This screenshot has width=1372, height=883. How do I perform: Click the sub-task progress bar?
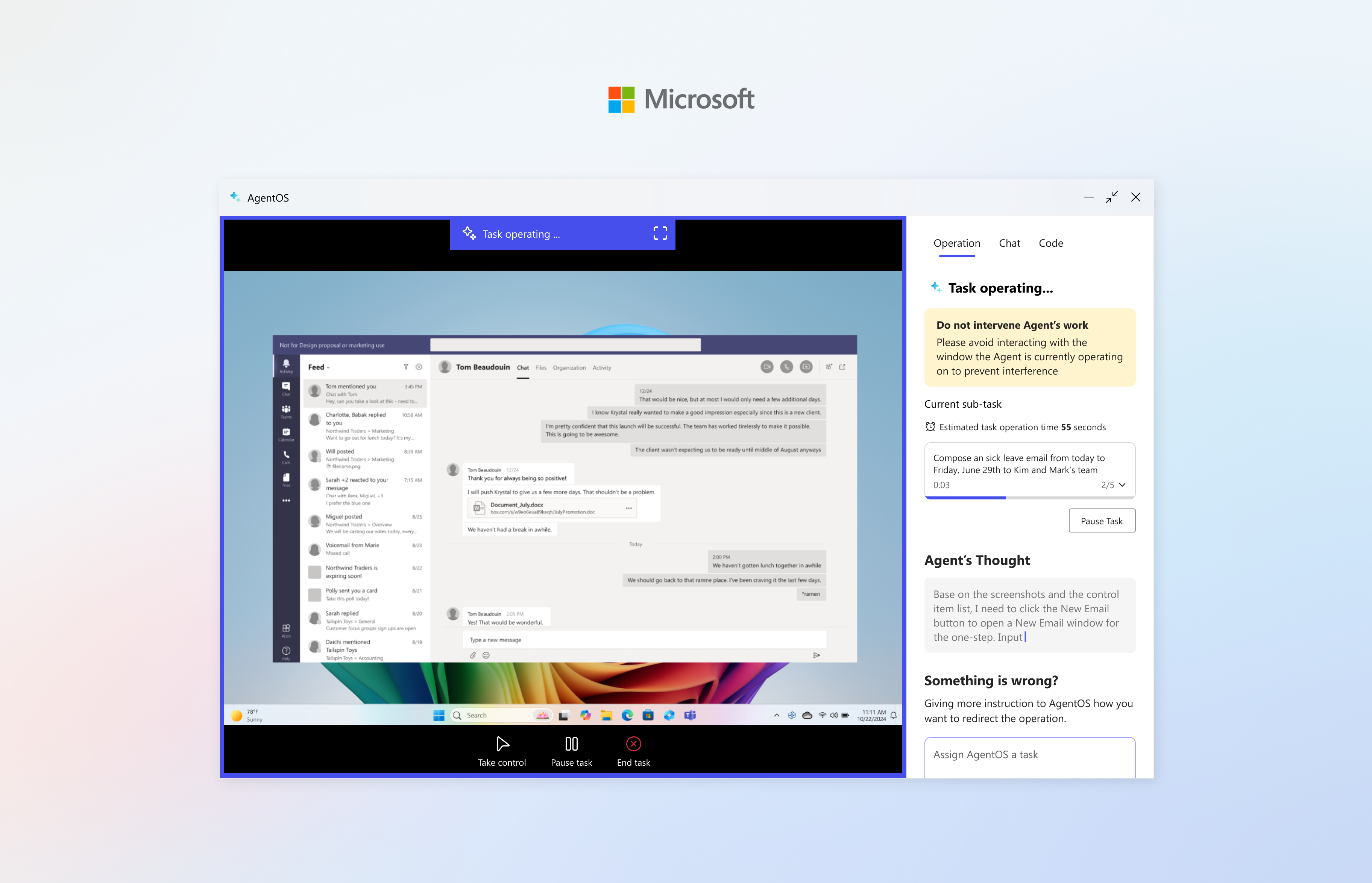[1030, 498]
